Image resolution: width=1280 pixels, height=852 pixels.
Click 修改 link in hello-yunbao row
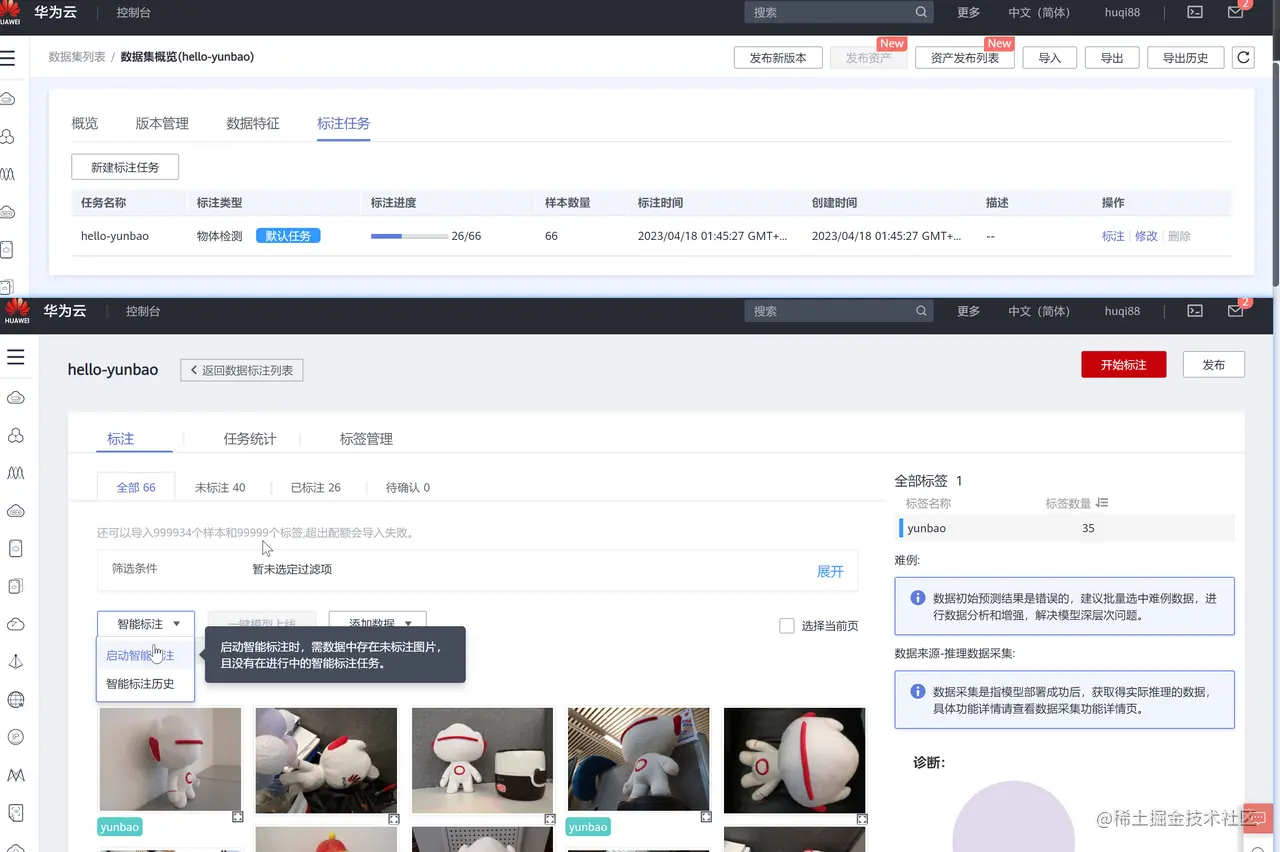(x=1146, y=236)
